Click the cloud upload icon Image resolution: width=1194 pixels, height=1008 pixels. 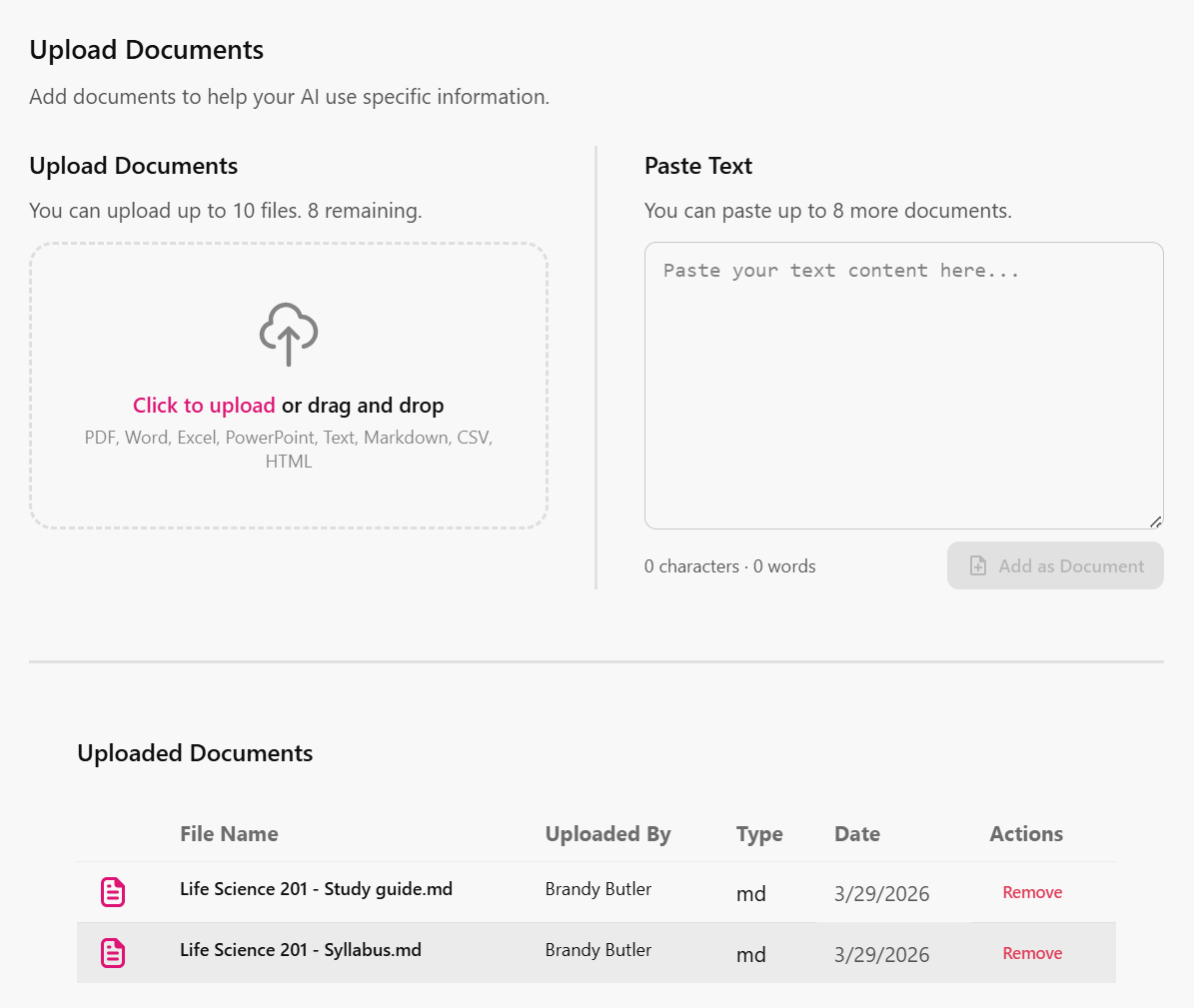point(288,334)
